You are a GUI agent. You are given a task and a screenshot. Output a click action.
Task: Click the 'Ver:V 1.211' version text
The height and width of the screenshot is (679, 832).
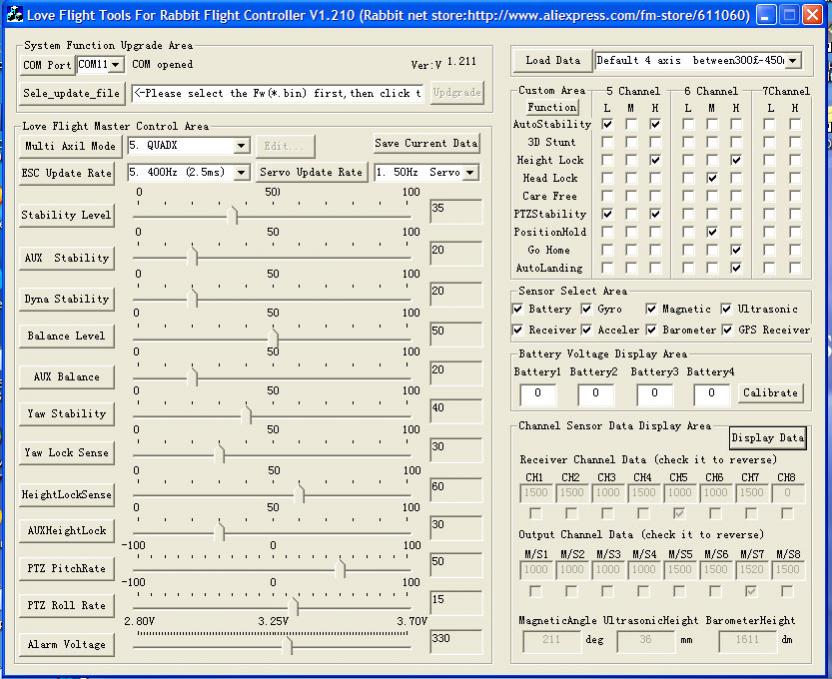click(x=444, y=63)
